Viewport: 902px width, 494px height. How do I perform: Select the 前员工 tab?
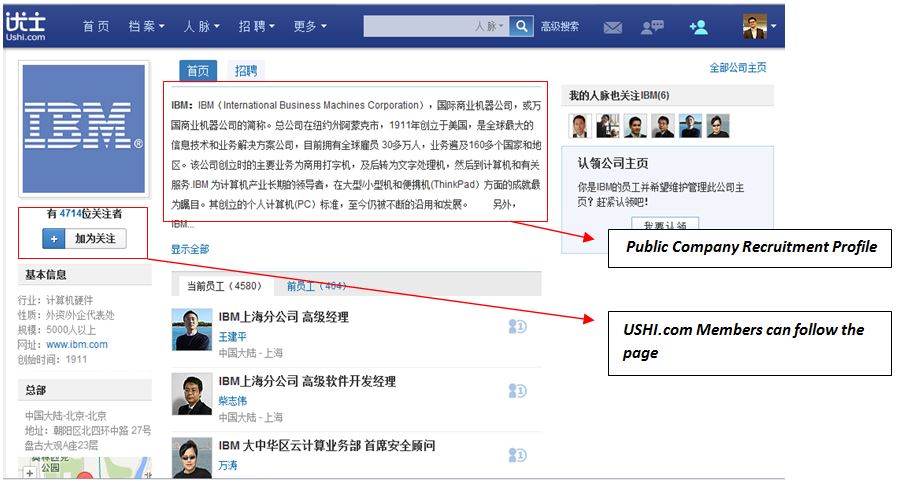[x=316, y=286]
